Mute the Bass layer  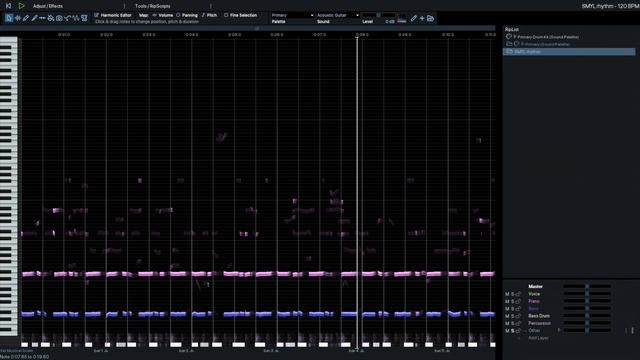click(507, 309)
